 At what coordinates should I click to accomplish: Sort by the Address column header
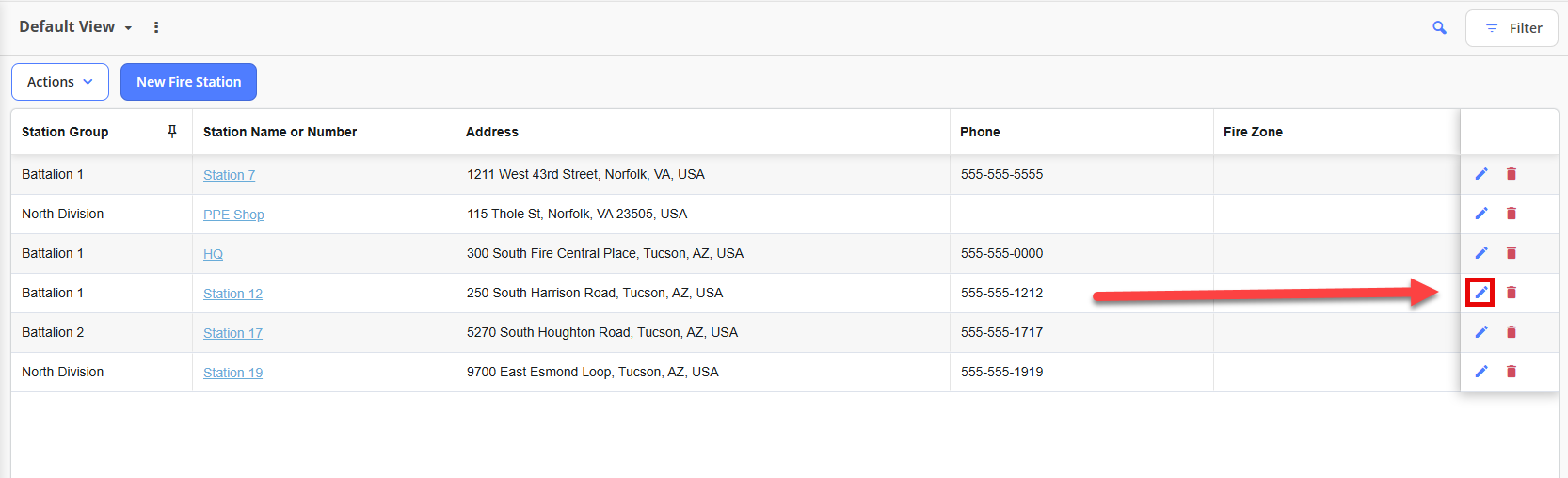click(x=492, y=132)
